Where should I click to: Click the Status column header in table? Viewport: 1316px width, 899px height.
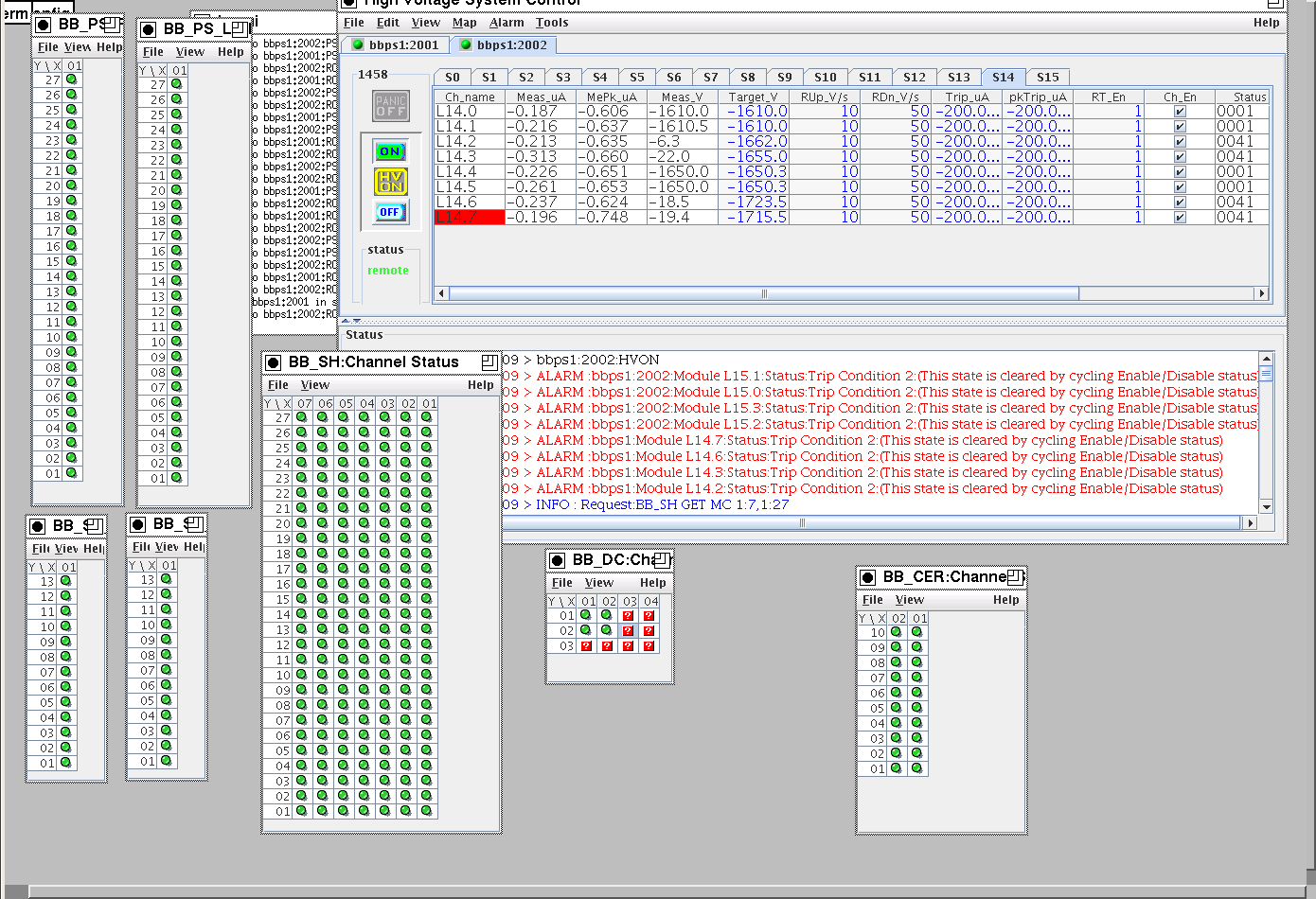pos(1242,97)
